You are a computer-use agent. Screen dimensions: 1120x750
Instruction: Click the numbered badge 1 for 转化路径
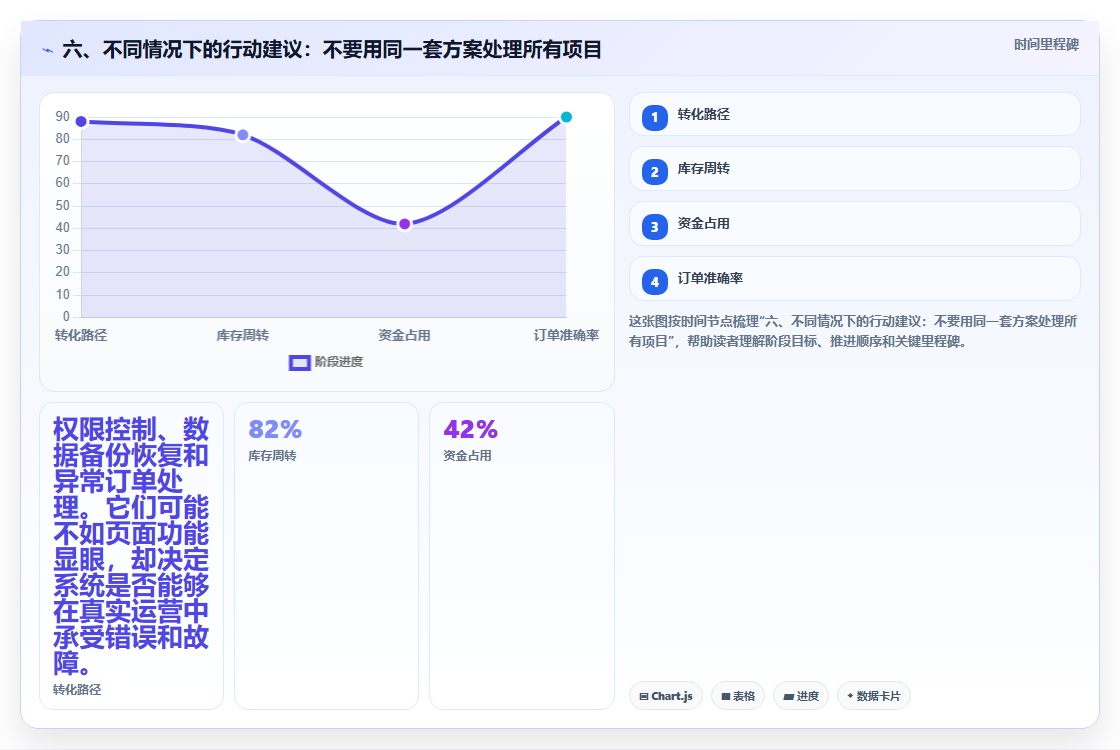(x=654, y=118)
